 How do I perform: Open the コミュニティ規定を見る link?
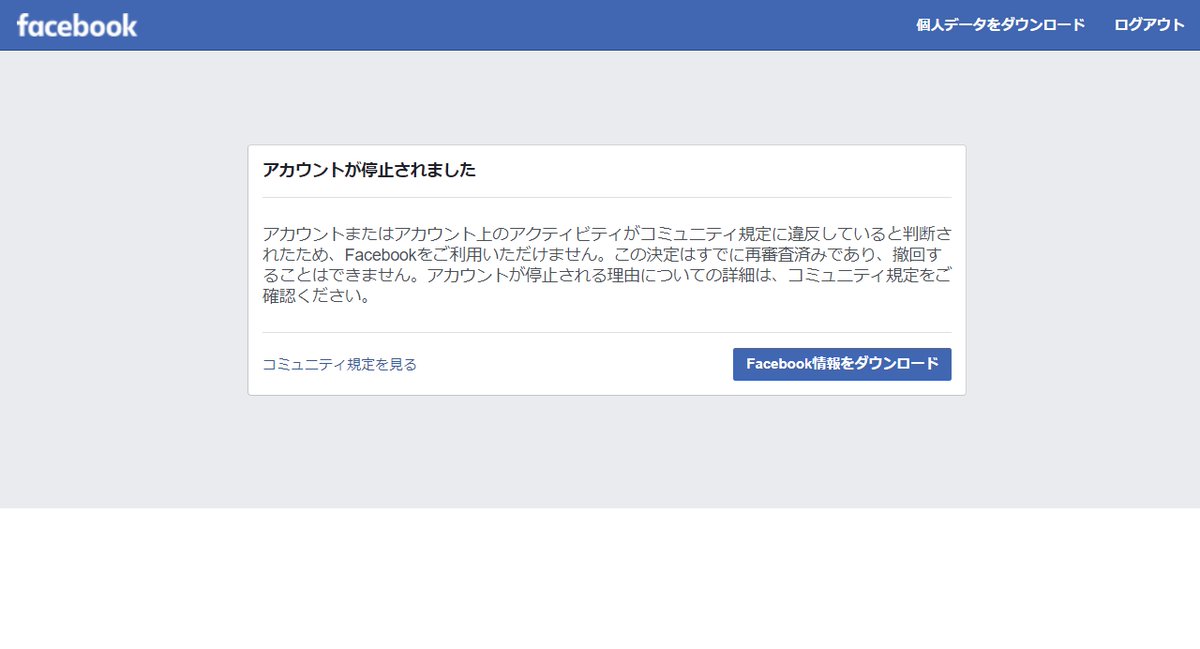point(339,365)
